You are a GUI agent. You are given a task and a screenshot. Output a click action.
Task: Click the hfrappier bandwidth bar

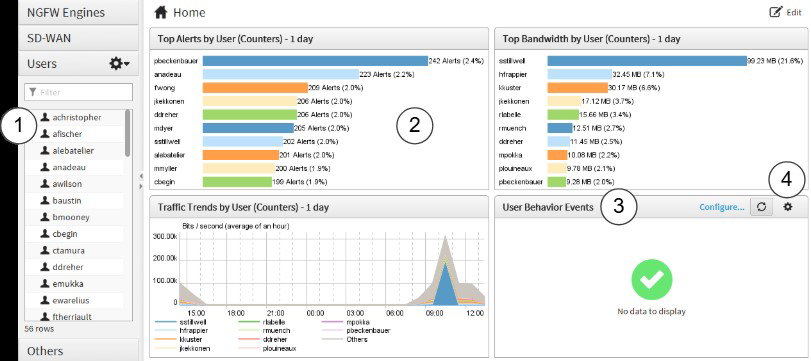[x=579, y=74]
